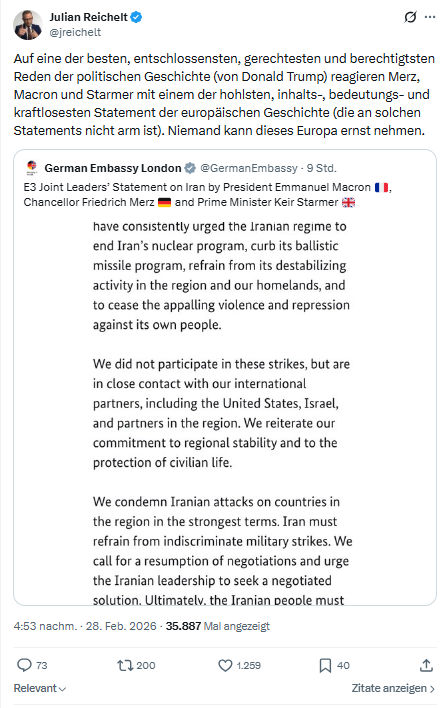Expand the Relevant sort dropdown

click(40, 688)
